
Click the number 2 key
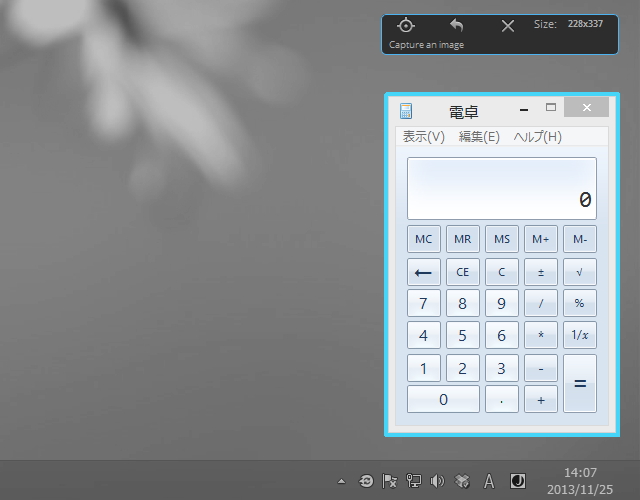(x=462, y=368)
